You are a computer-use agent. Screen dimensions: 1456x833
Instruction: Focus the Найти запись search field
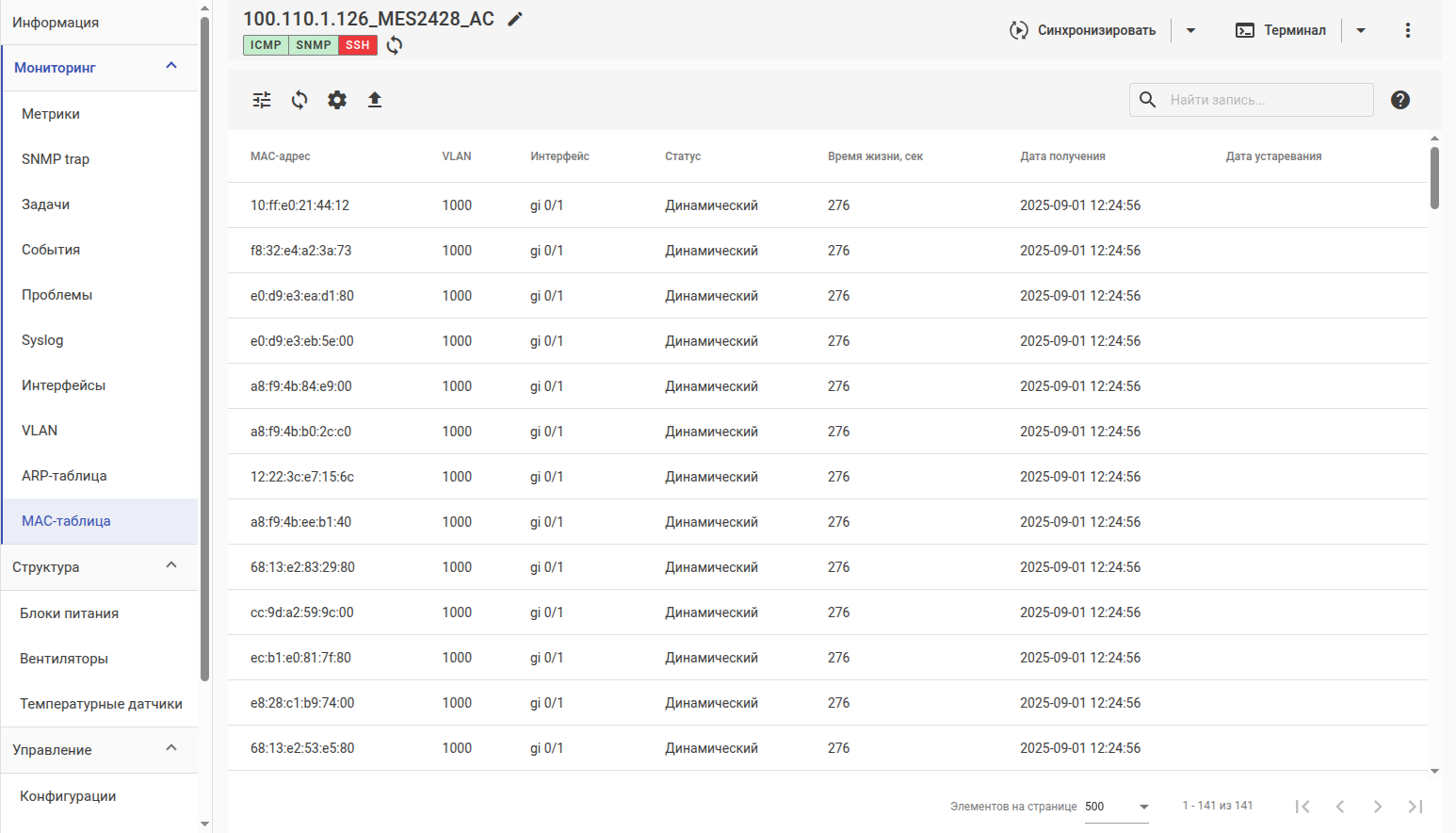coord(1252,100)
